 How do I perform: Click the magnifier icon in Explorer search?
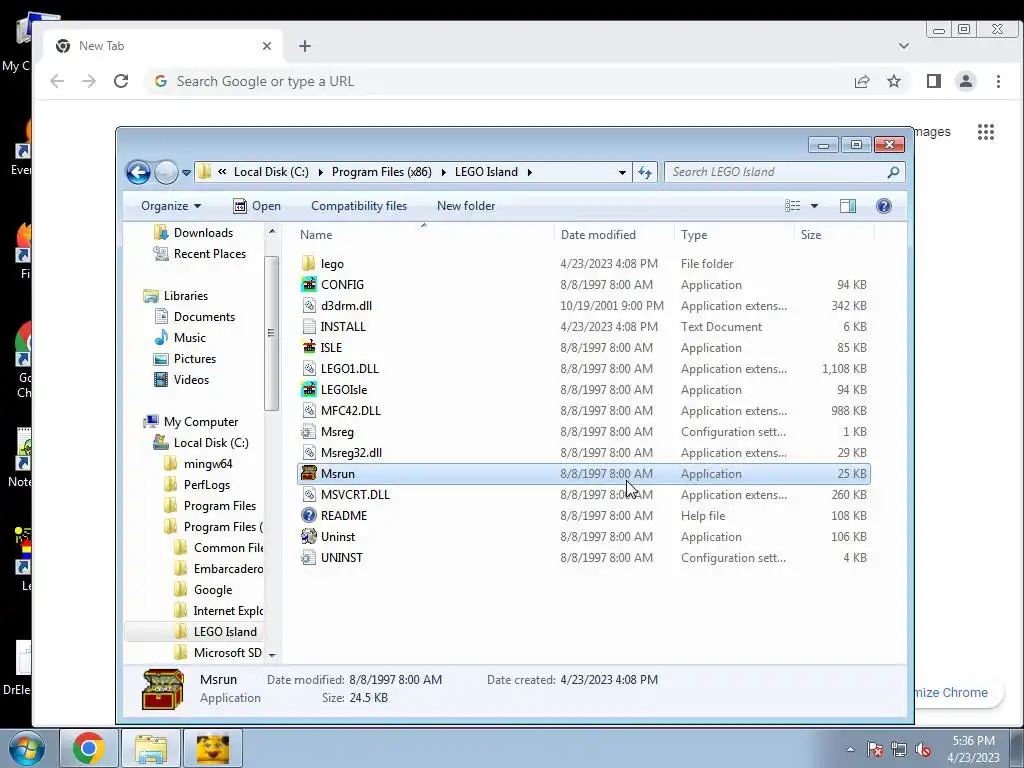point(893,172)
